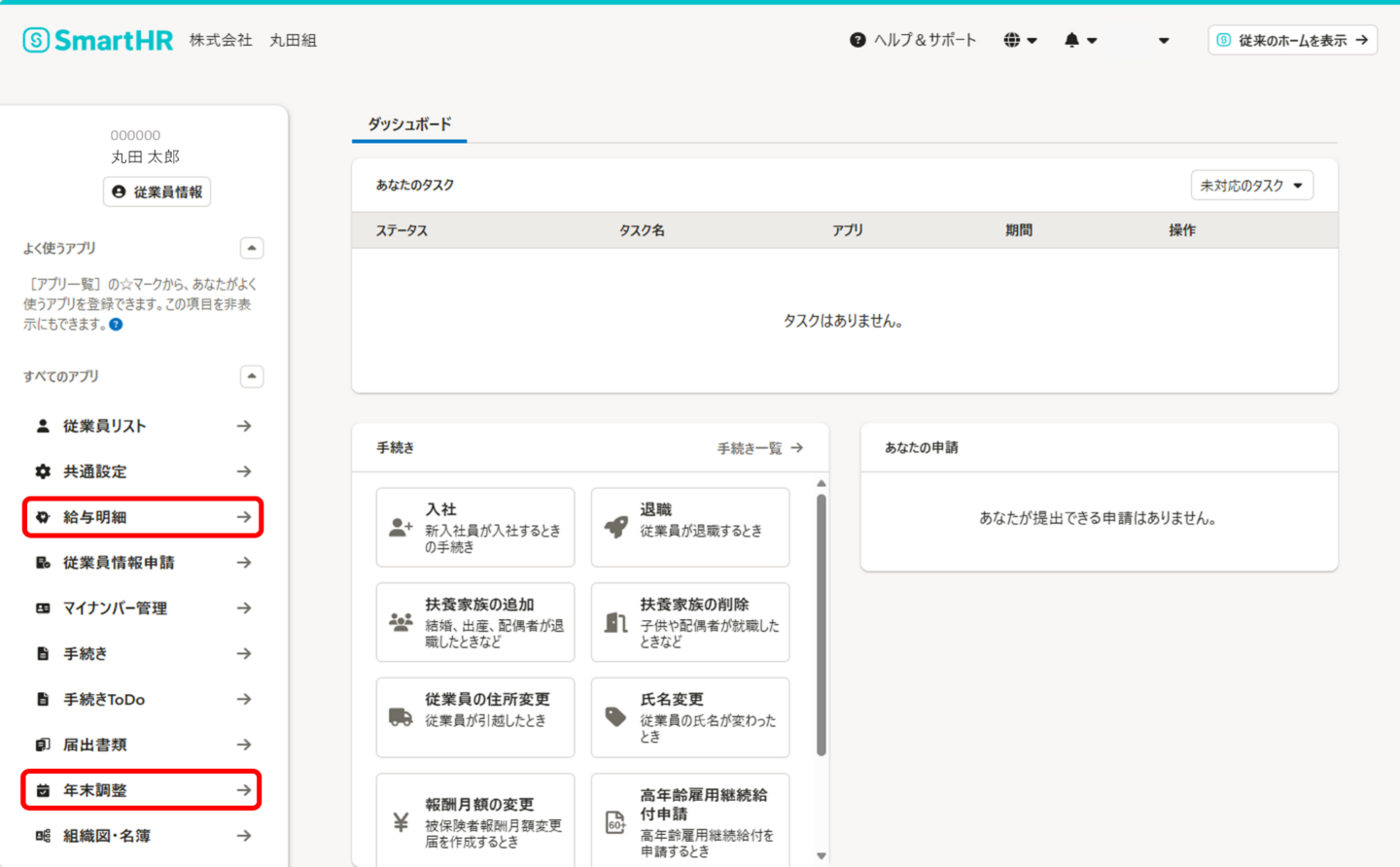The height and width of the screenshot is (867, 1400).
Task: Click the help tooltip question mark icon
Action: coord(116,325)
